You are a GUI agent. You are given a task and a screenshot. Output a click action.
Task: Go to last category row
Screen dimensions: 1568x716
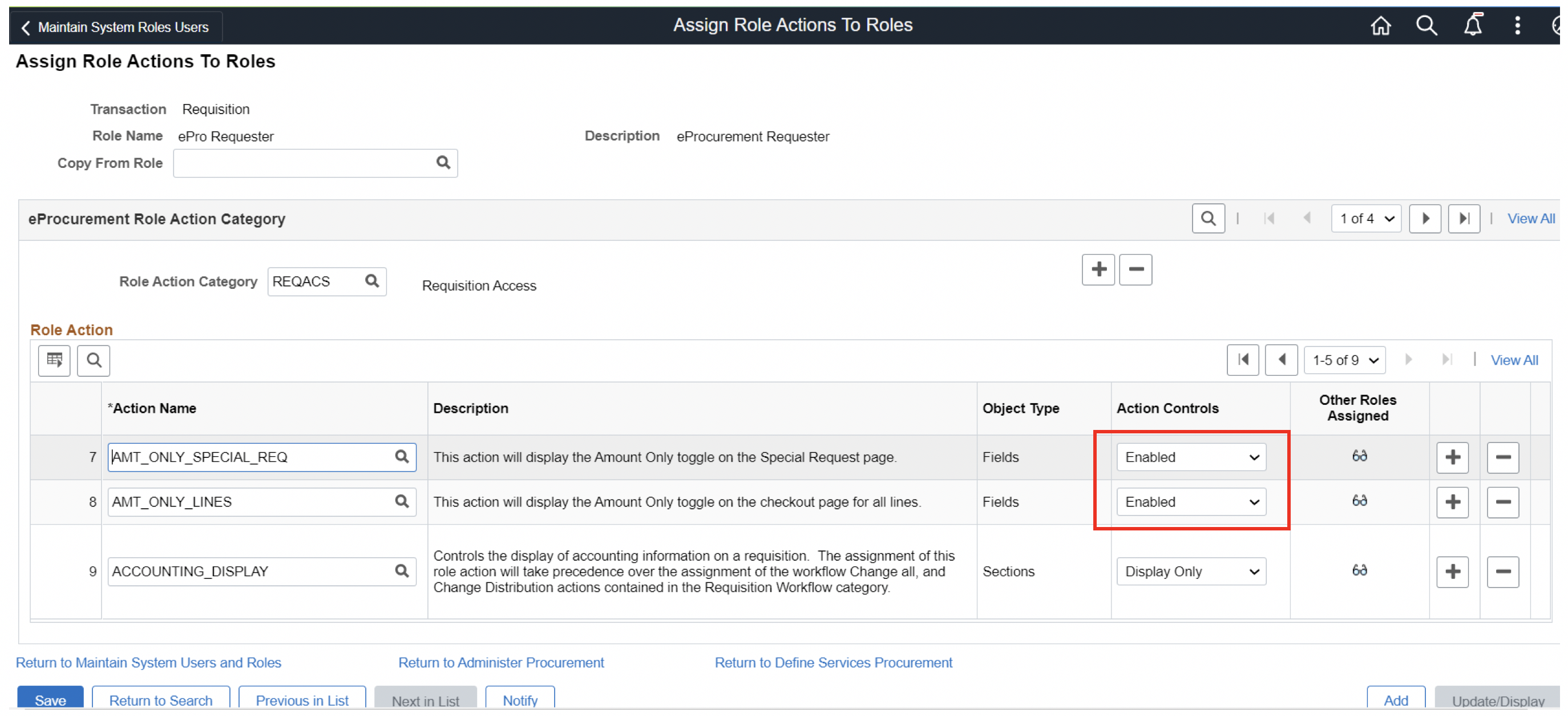1464,219
